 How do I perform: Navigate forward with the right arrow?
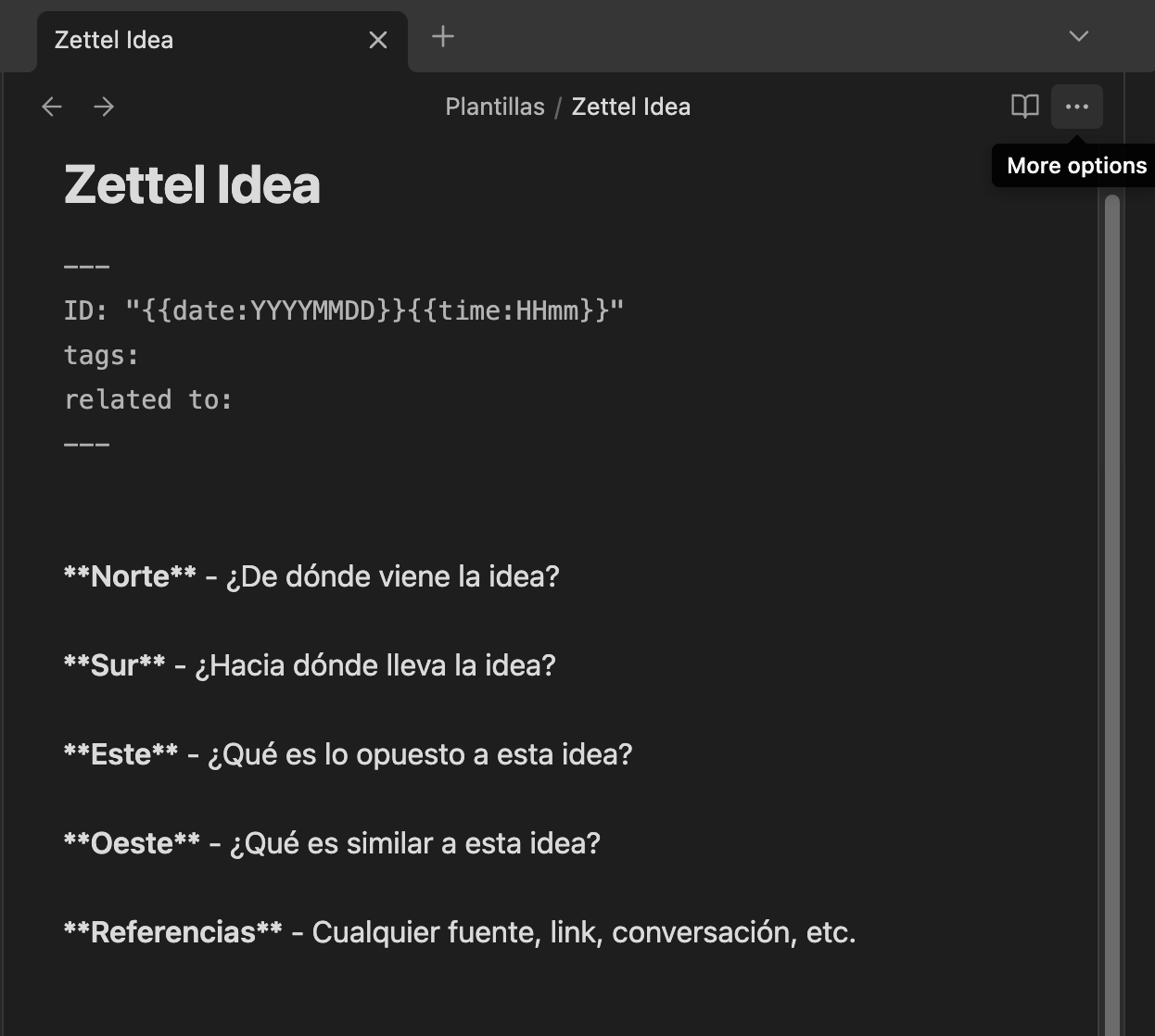click(x=104, y=107)
